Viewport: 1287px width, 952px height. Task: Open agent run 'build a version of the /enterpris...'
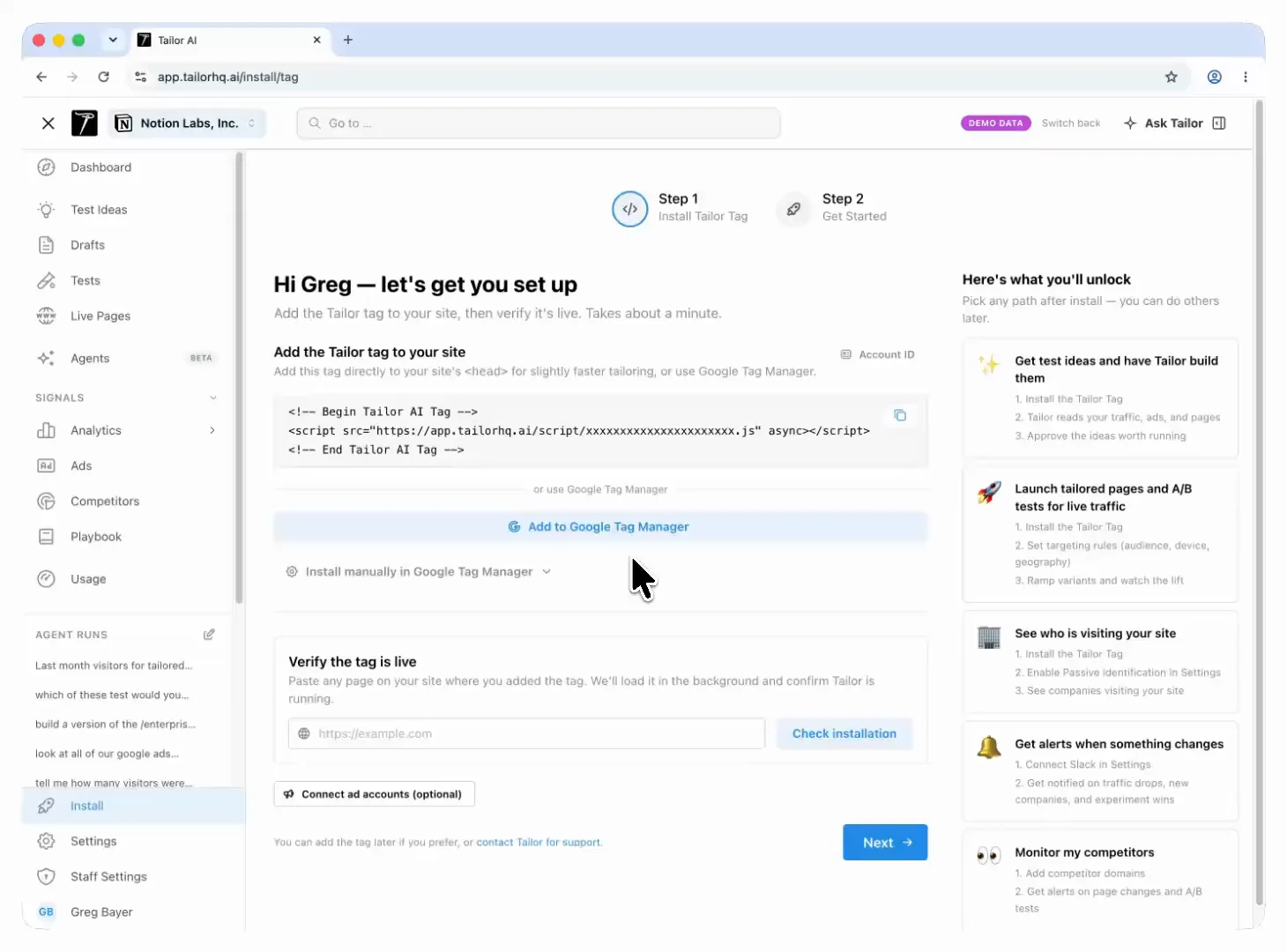coord(115,724)
